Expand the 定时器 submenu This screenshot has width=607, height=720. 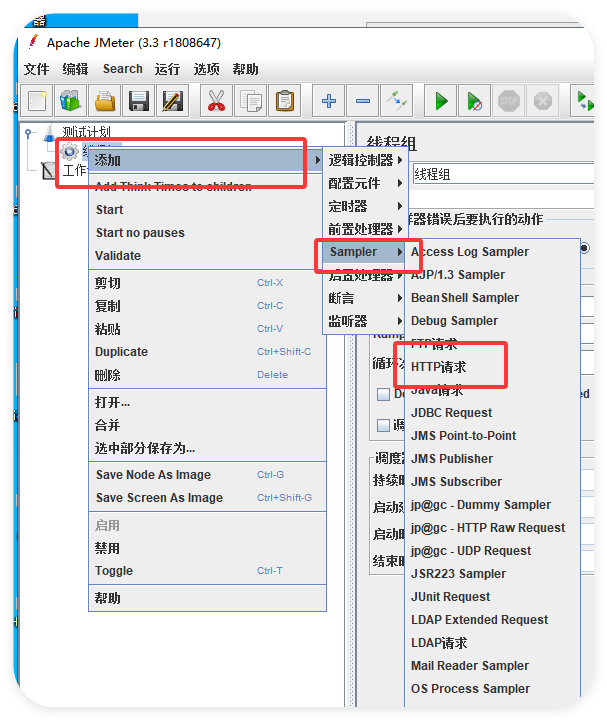365,206
